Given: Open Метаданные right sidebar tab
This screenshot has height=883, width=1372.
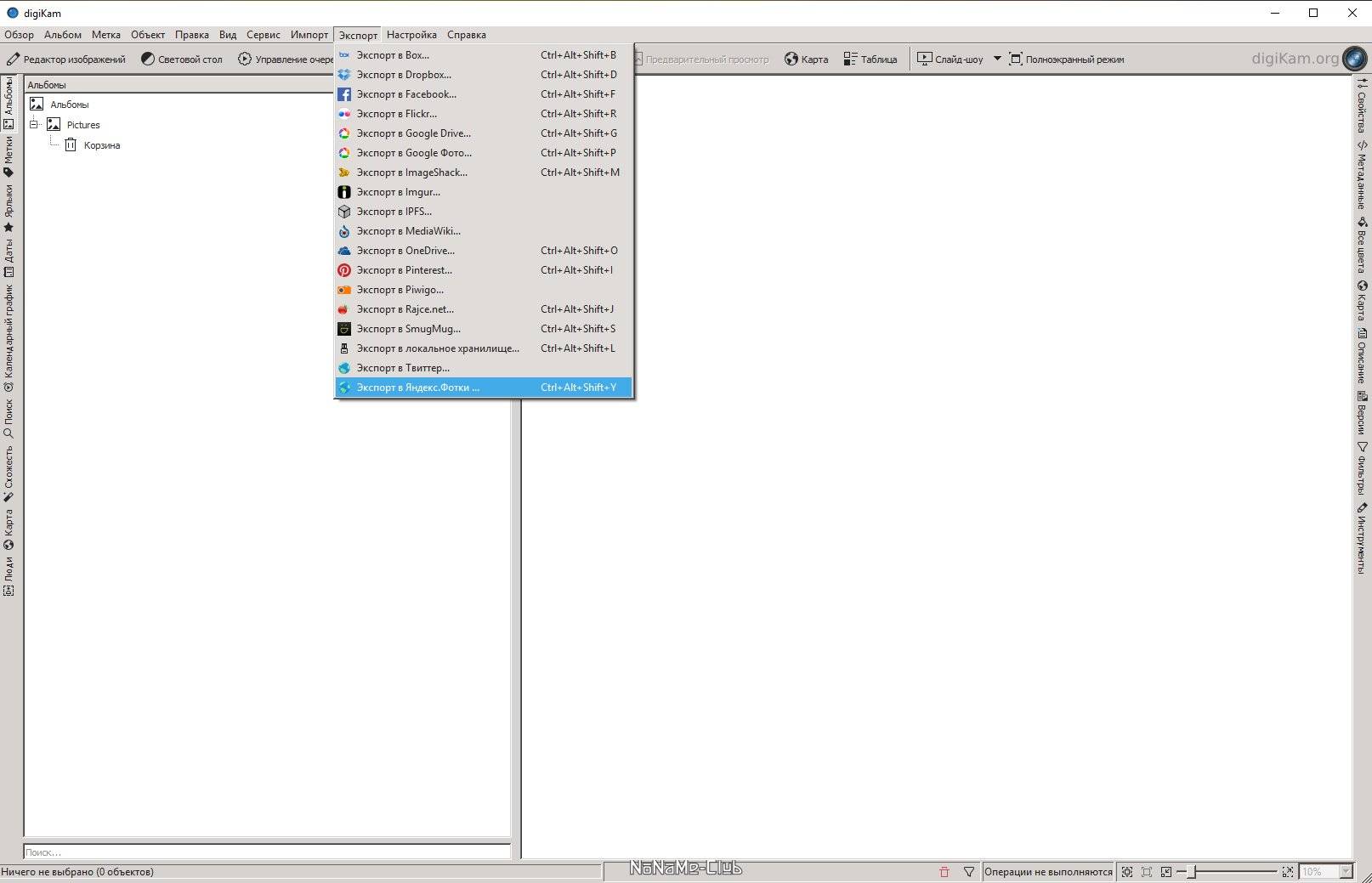Looking at the screenshot, I should click(1362, 175).
